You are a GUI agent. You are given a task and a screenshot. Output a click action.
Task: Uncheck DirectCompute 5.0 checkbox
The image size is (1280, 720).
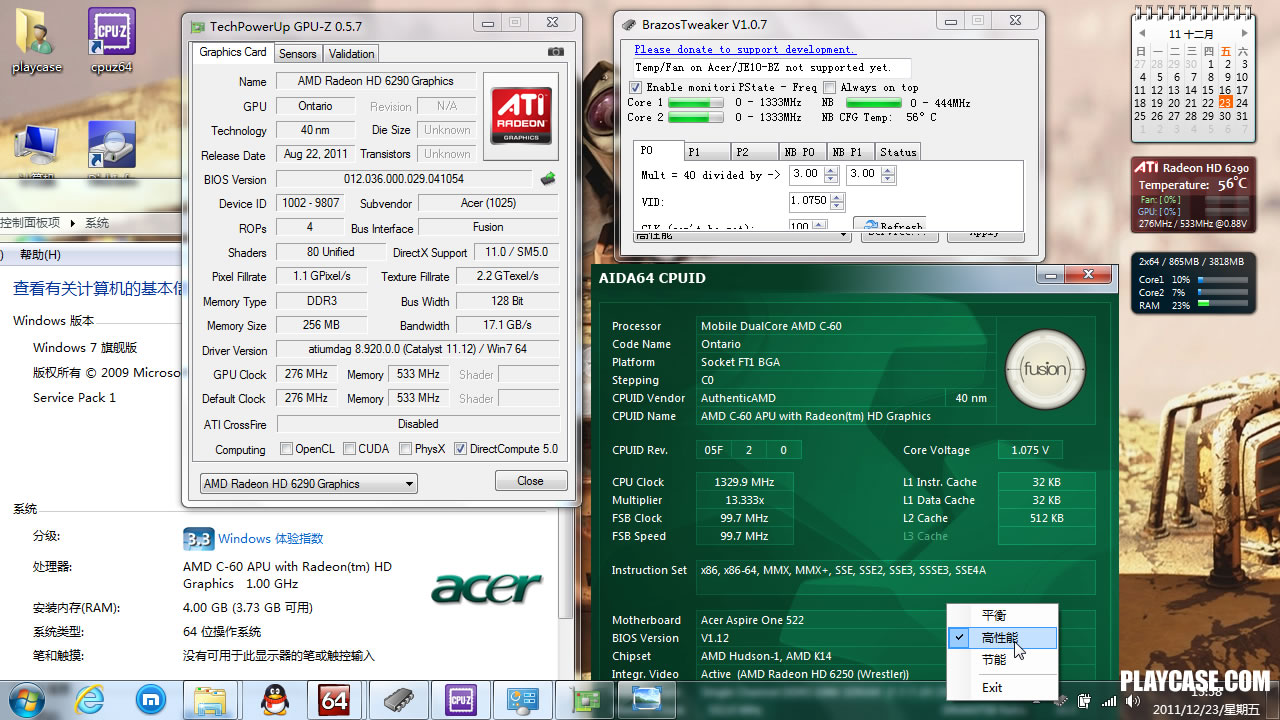point(460,449)
